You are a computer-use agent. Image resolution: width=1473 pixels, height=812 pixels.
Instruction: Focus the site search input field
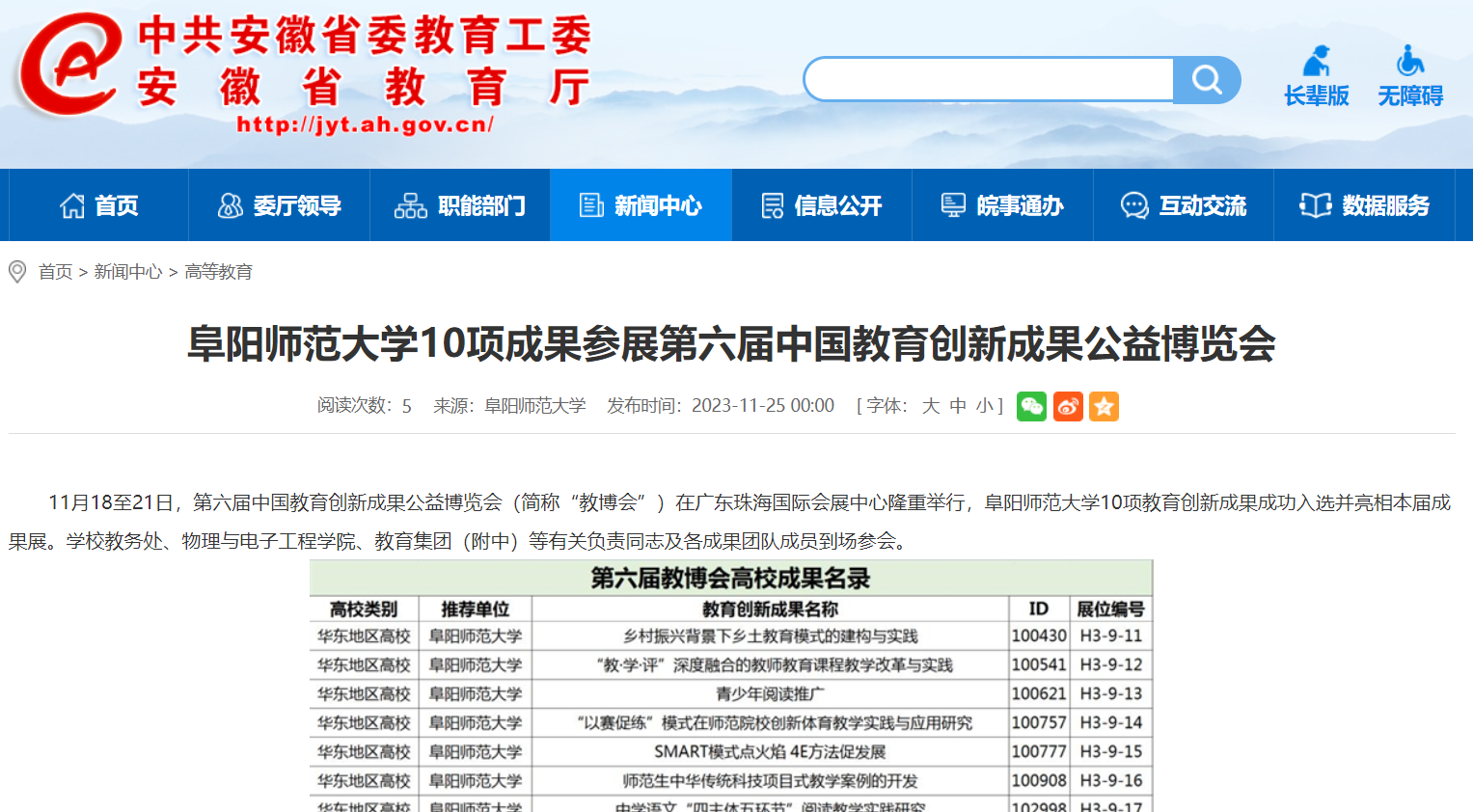989,80
